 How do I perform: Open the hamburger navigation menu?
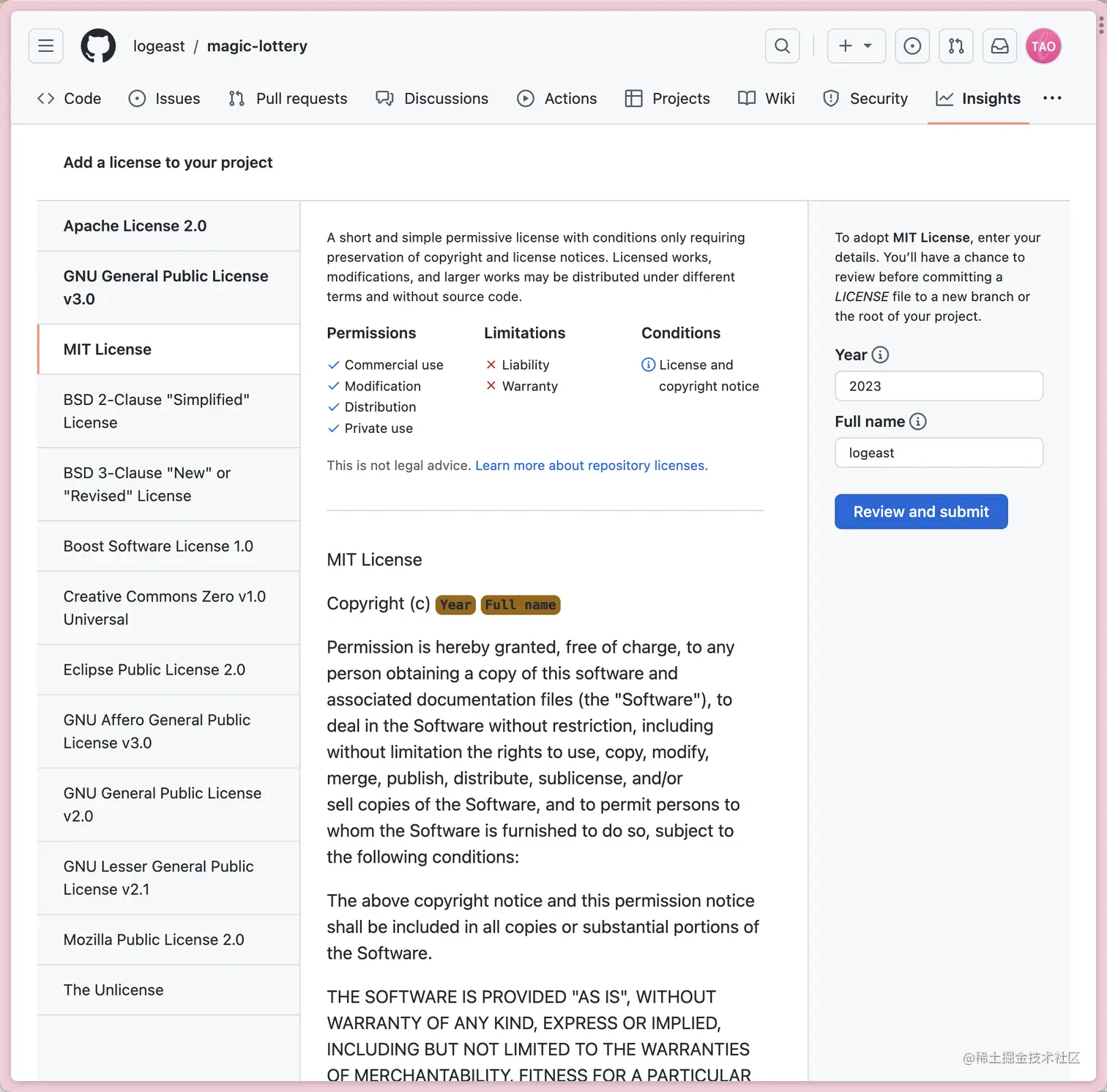pos(45,46)
